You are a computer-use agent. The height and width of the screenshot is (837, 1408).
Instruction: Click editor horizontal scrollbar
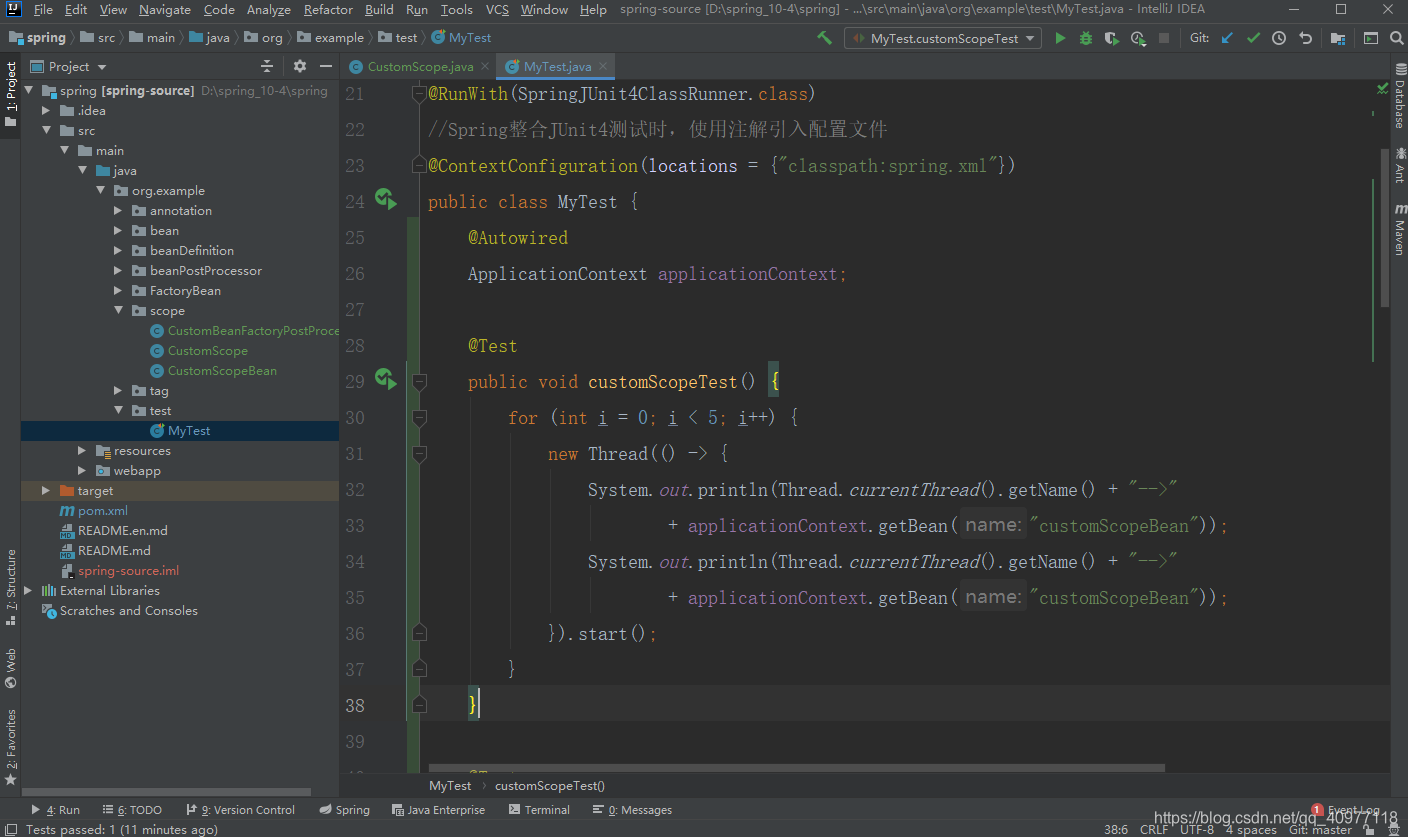798,769
